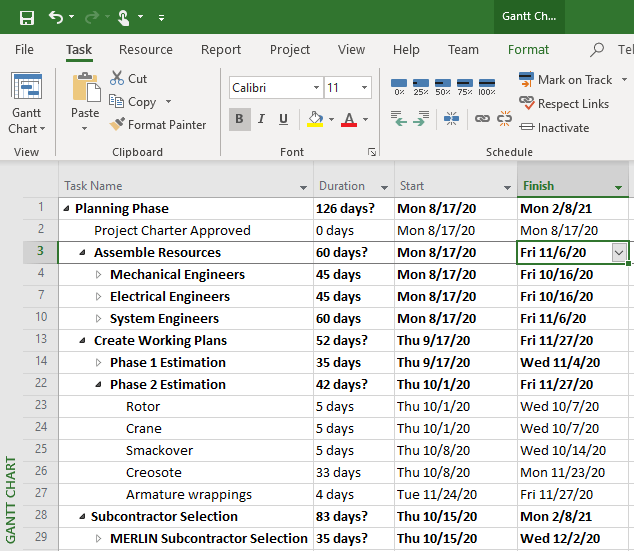Mark task 50% complete

tap(443, 87)
